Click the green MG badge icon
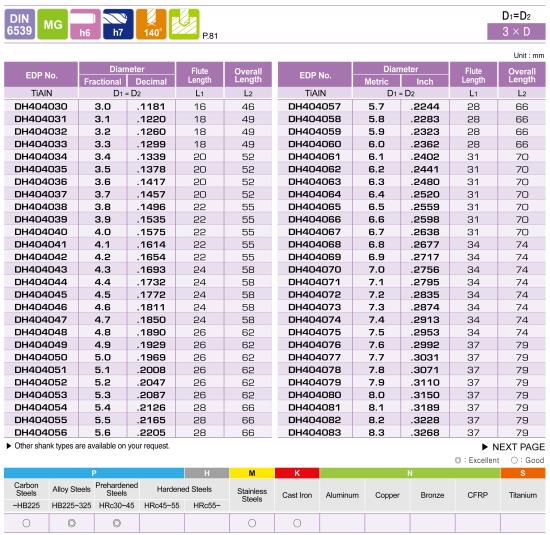The width and height of the screenshot is (550, 535). tap(53, 24)
